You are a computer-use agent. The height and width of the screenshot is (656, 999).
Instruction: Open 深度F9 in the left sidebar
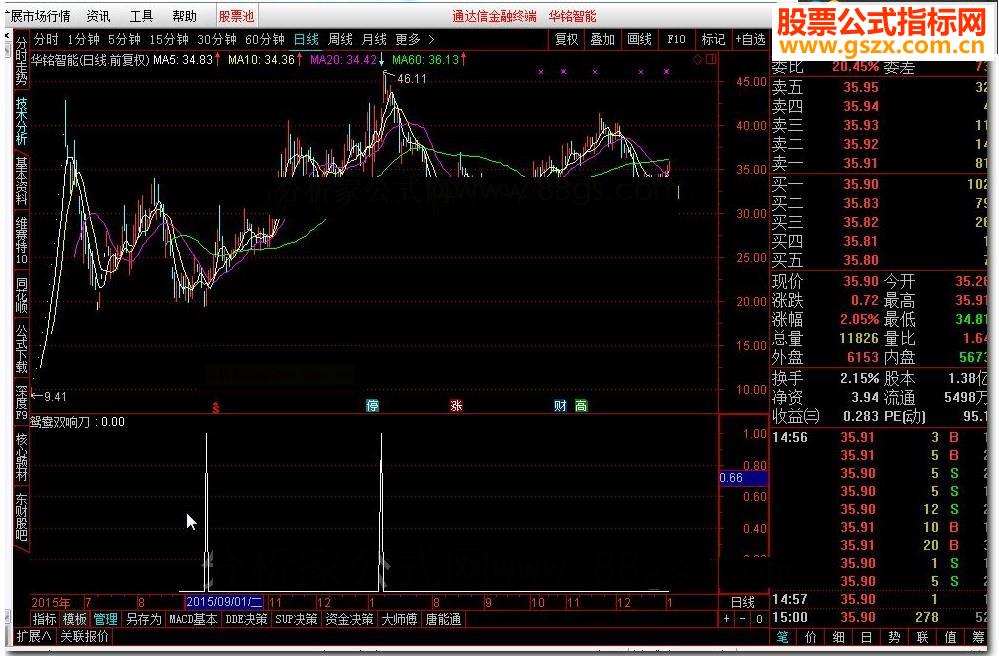tap(21, 402)
